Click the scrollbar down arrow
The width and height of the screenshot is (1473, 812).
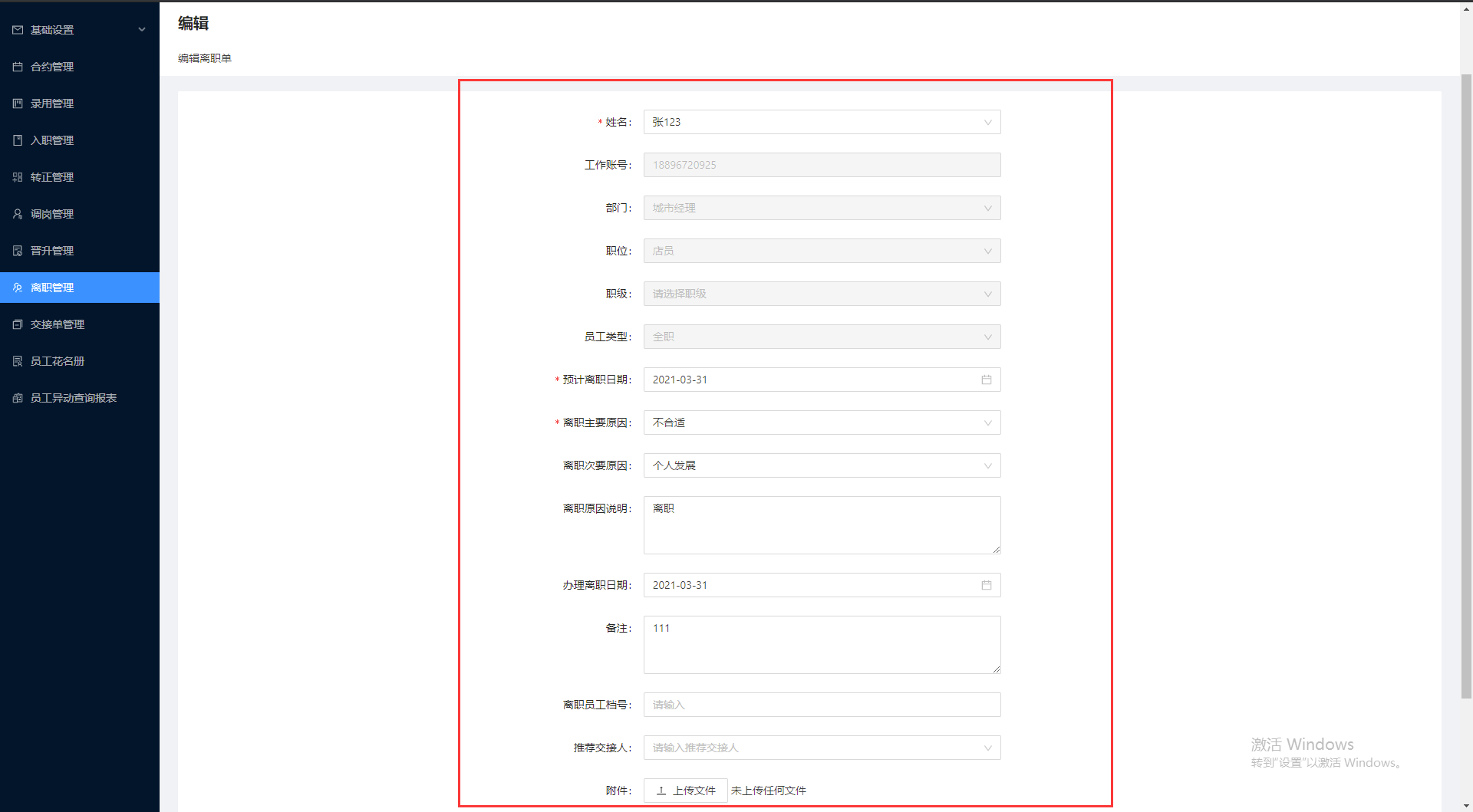click(x=1466, y=806)
